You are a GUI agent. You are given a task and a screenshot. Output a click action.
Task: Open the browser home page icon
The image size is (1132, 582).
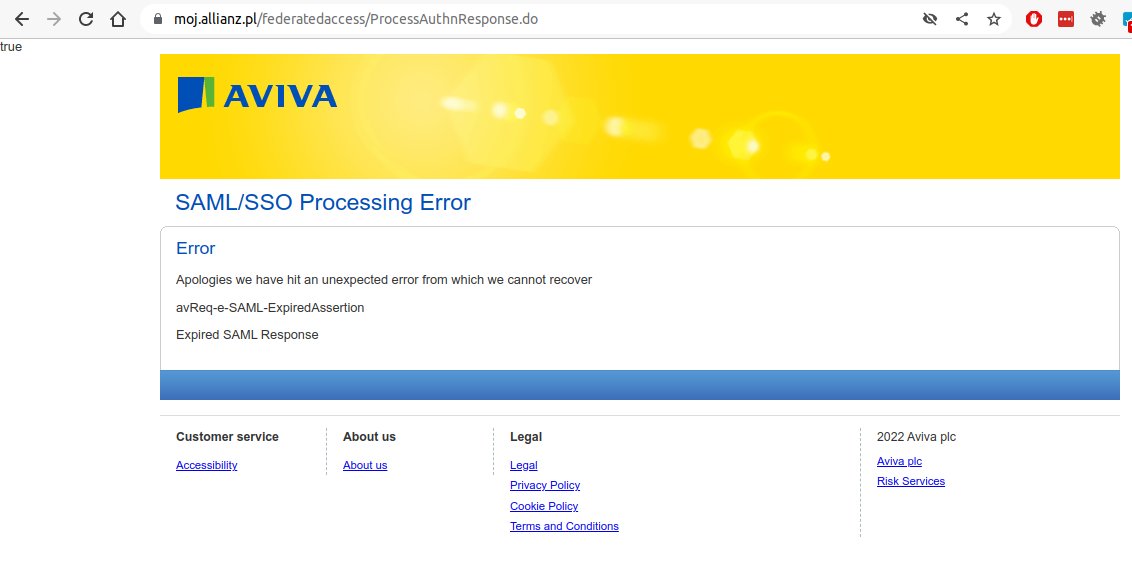118,19
